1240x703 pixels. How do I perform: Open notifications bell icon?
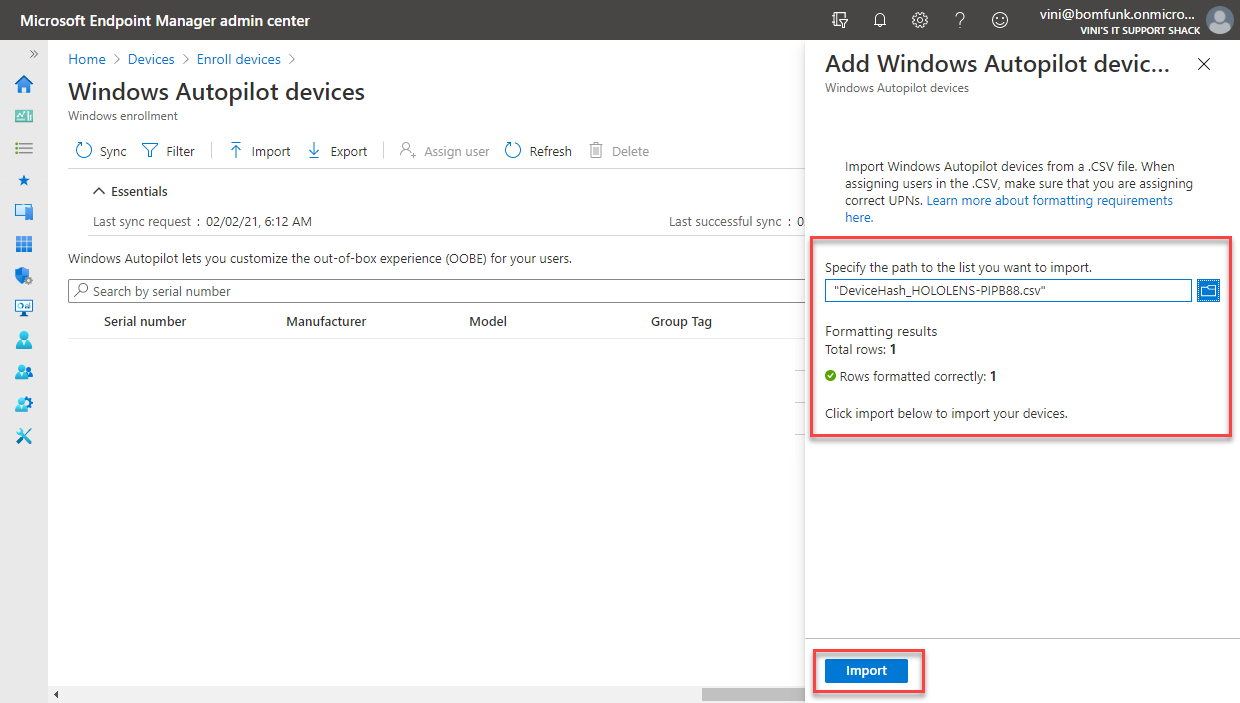(880, 20)
